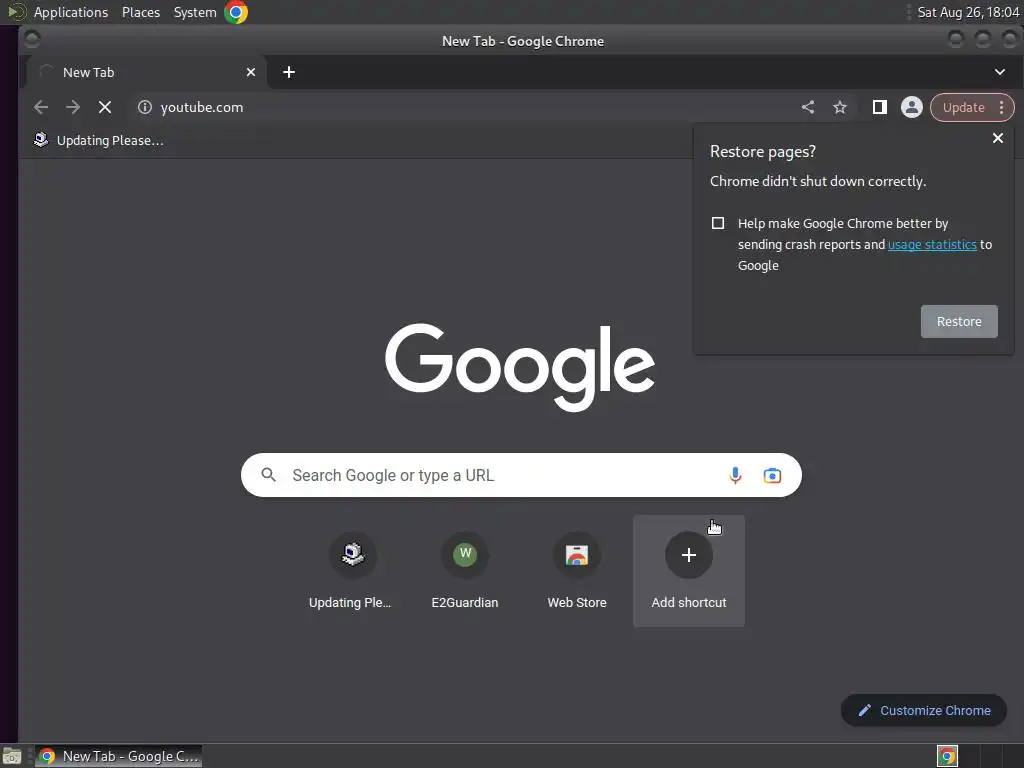Open the side panel icon
1024x768 pixels.
[x=880, y=107]
